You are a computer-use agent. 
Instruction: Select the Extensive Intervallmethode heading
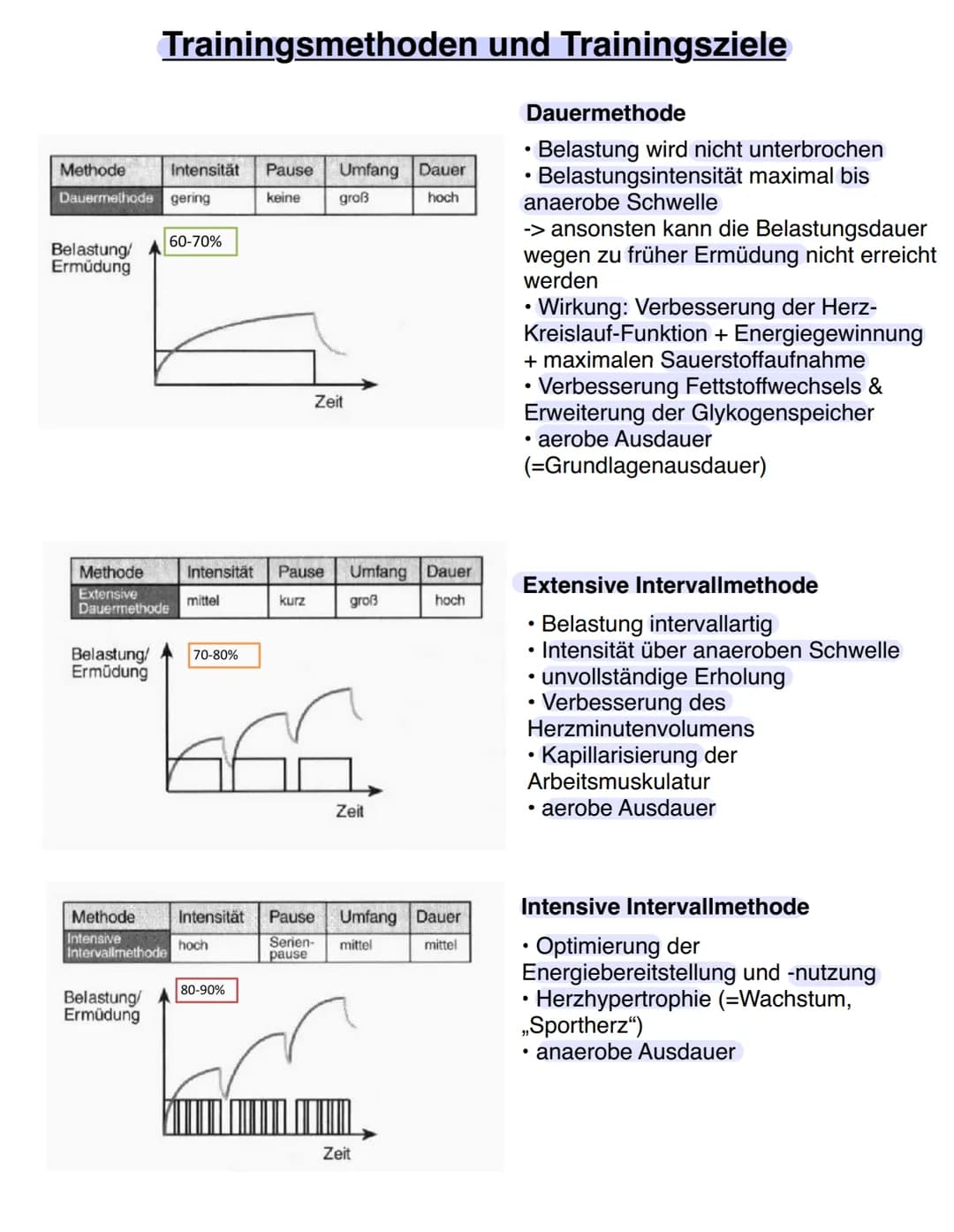click(x=670, y=585)
